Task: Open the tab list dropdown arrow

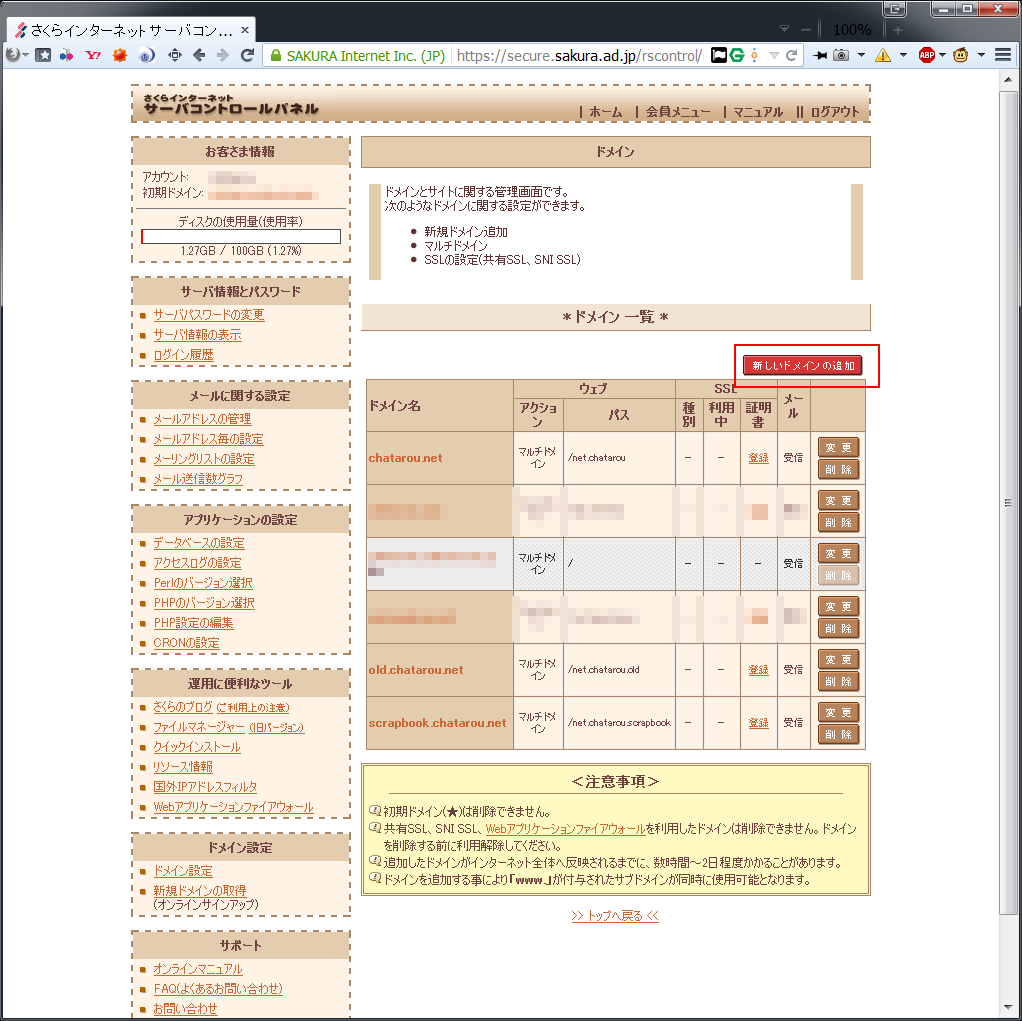Action: [785, 29]
